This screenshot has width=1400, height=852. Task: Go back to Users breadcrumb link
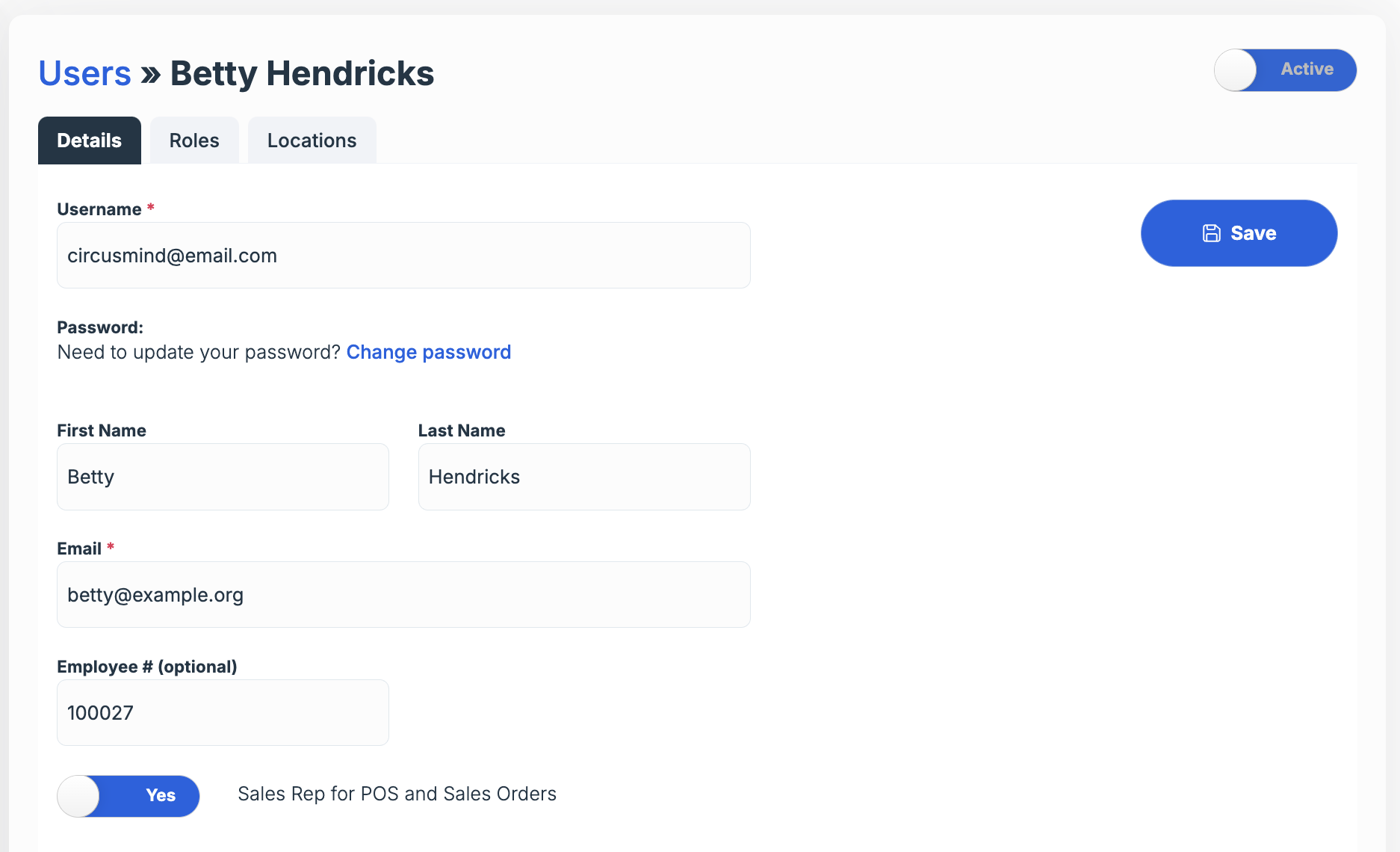(x=84, y=73)
